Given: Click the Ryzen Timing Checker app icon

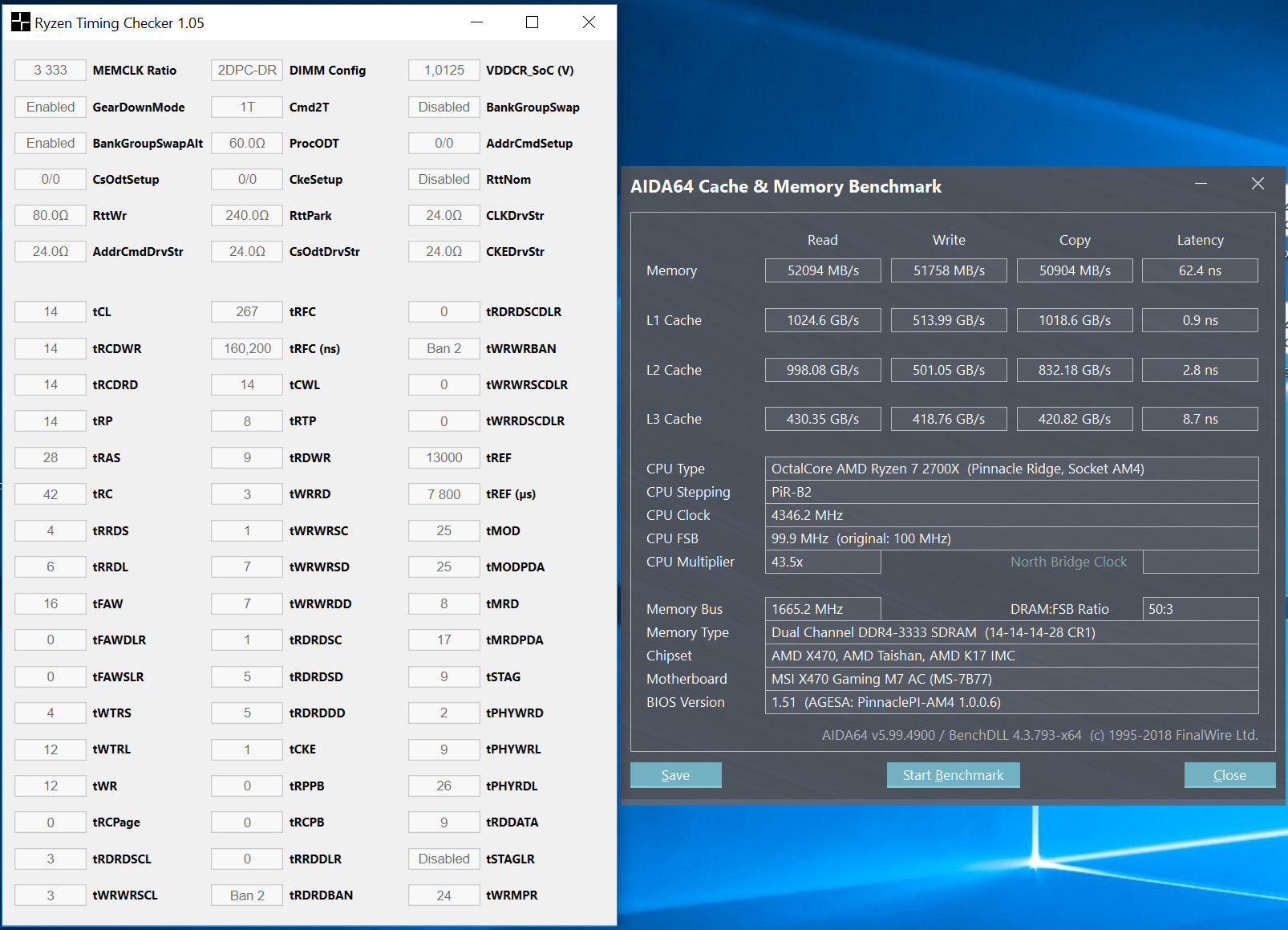Looking at the screenshot, I should click(x=20, y=22).
